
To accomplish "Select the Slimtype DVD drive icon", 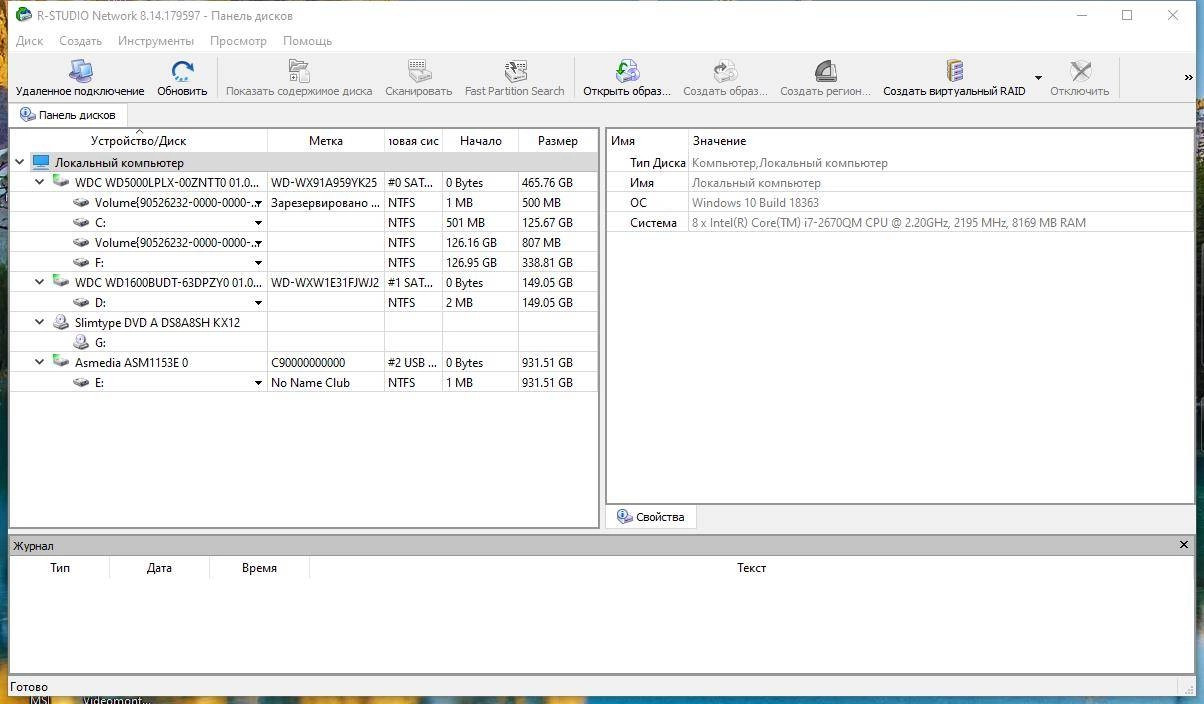I will [61, 322].
